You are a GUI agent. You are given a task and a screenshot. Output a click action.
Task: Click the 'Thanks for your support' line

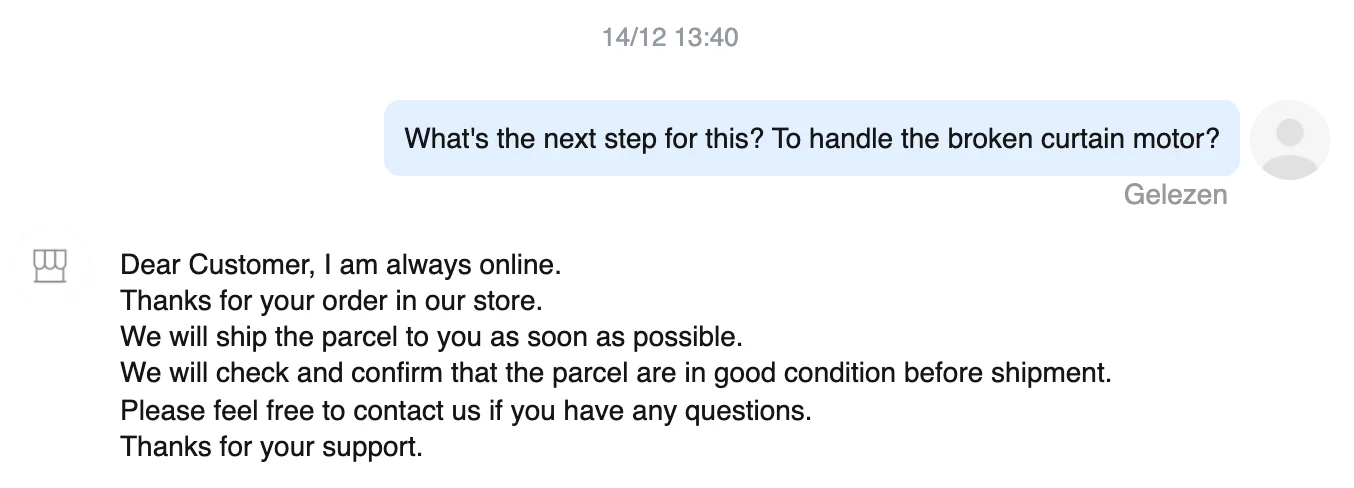coord(272,446)
